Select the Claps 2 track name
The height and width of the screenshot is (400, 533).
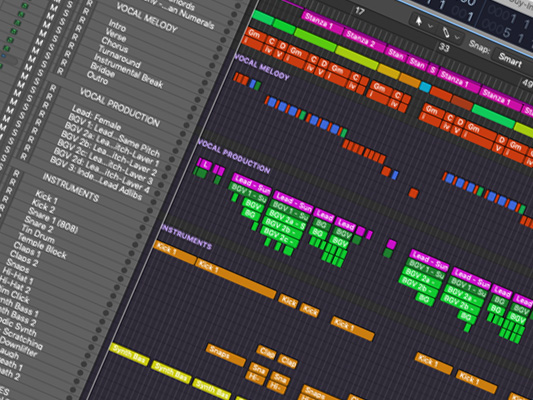pyautogui.click(x=24, y=258)
